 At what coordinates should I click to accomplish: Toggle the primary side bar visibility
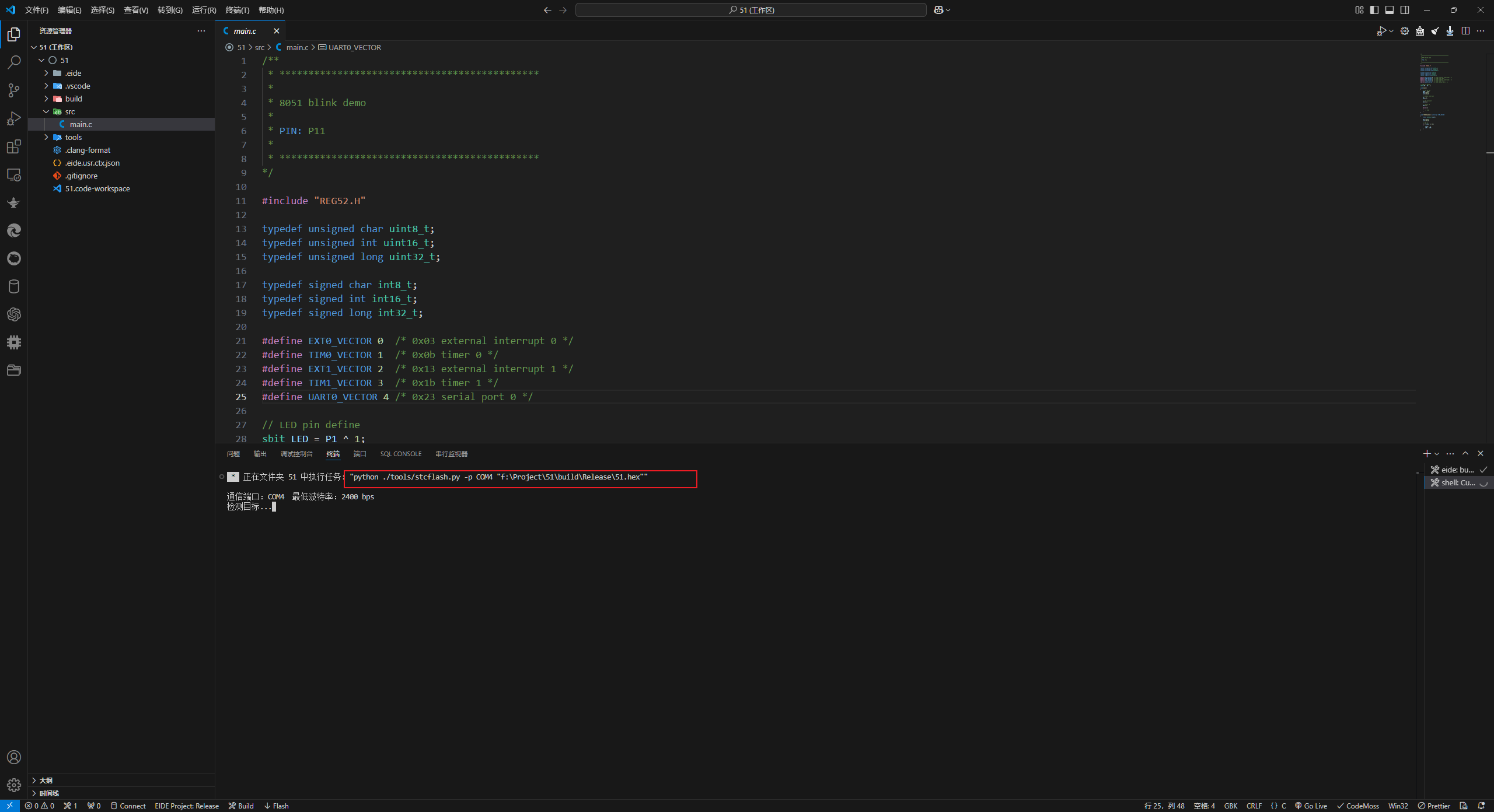(1374, 10)
